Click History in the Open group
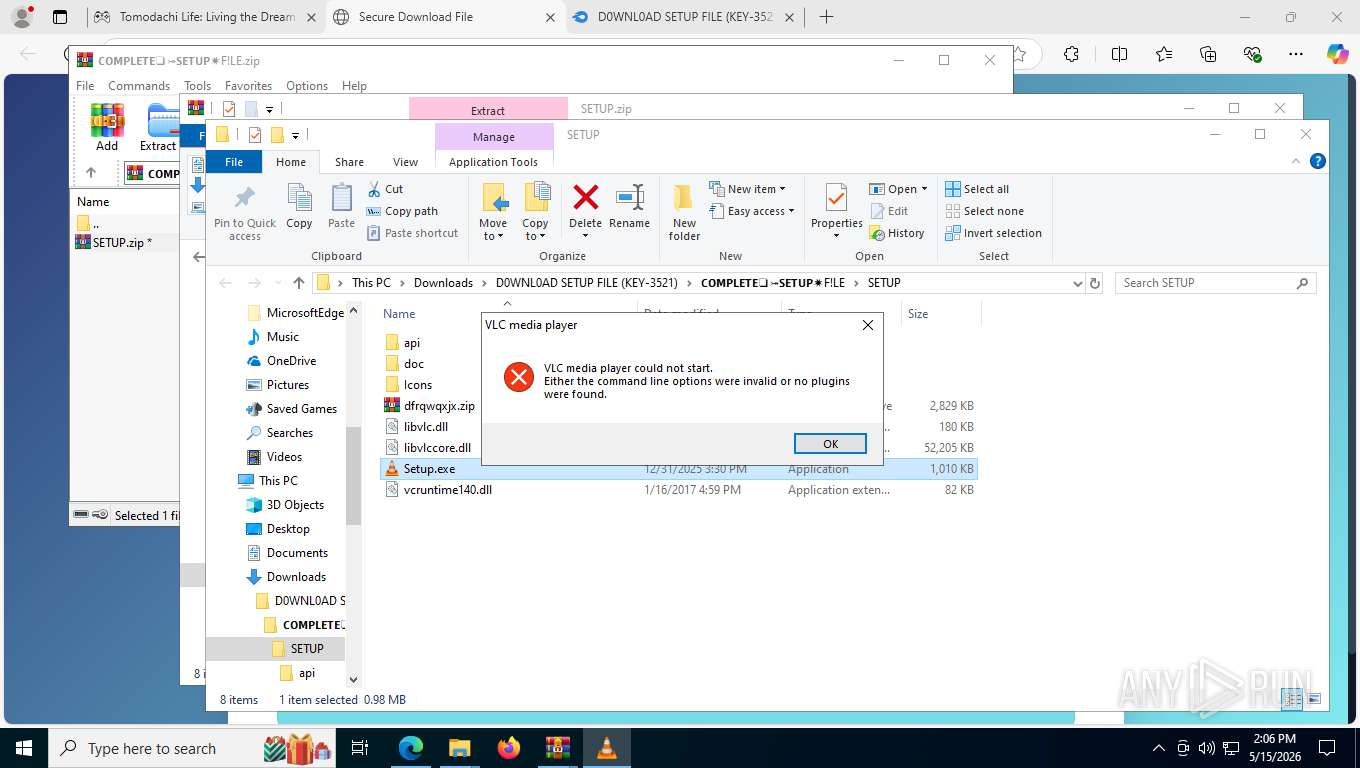Viewport: 1360px width, 768px height. pos(897,233)
